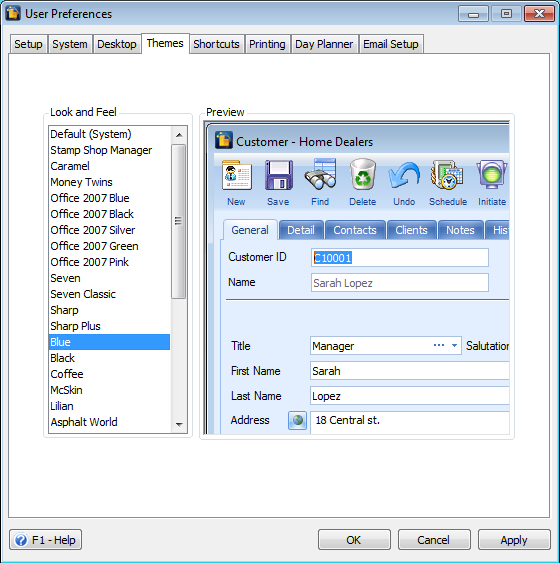
Task: Switch to Email Setup tab
Action: [x=391, y=44]
